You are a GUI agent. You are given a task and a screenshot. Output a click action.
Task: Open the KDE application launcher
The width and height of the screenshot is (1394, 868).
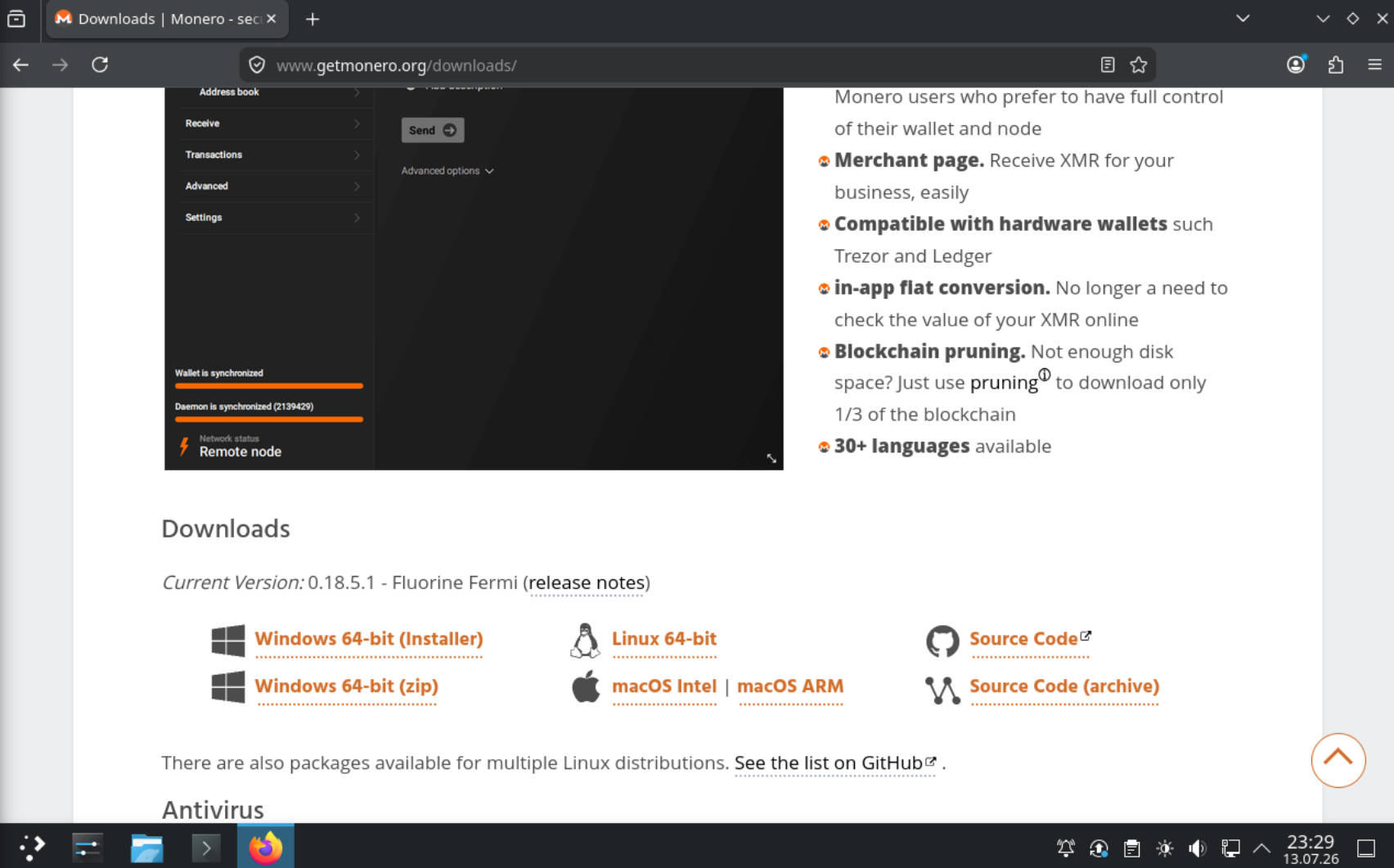coord(31,847)
